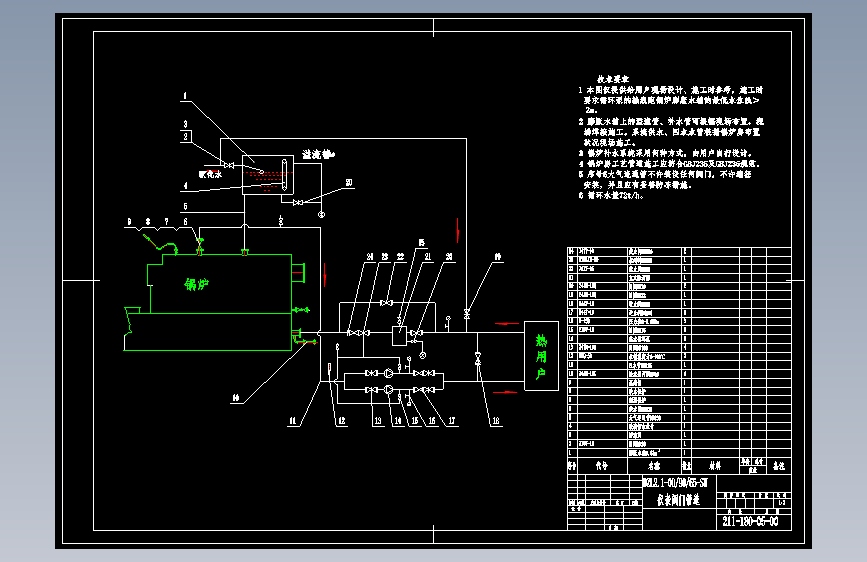Screen dimensions: 867x562
Task: Click the upper circulation pump symbol
Action: tap(389, 373)
